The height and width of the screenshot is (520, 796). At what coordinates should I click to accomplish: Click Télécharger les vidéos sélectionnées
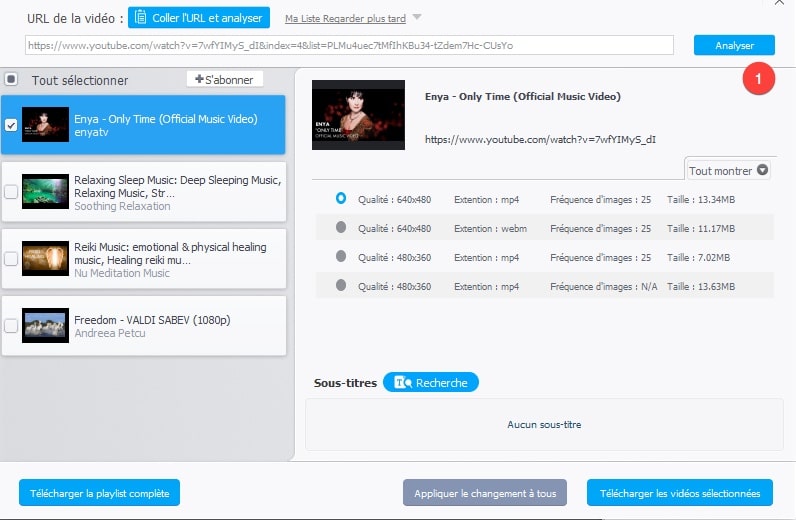(680, 493)
